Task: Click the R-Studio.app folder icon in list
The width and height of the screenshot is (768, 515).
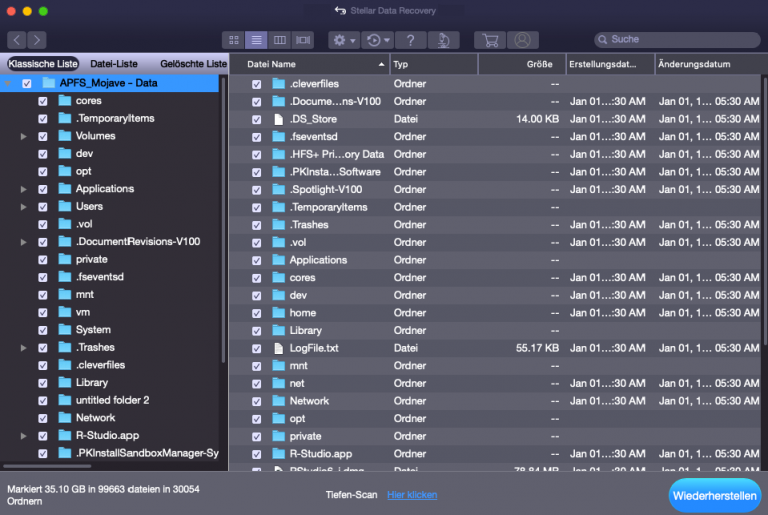Action: (x=279, y=454)
